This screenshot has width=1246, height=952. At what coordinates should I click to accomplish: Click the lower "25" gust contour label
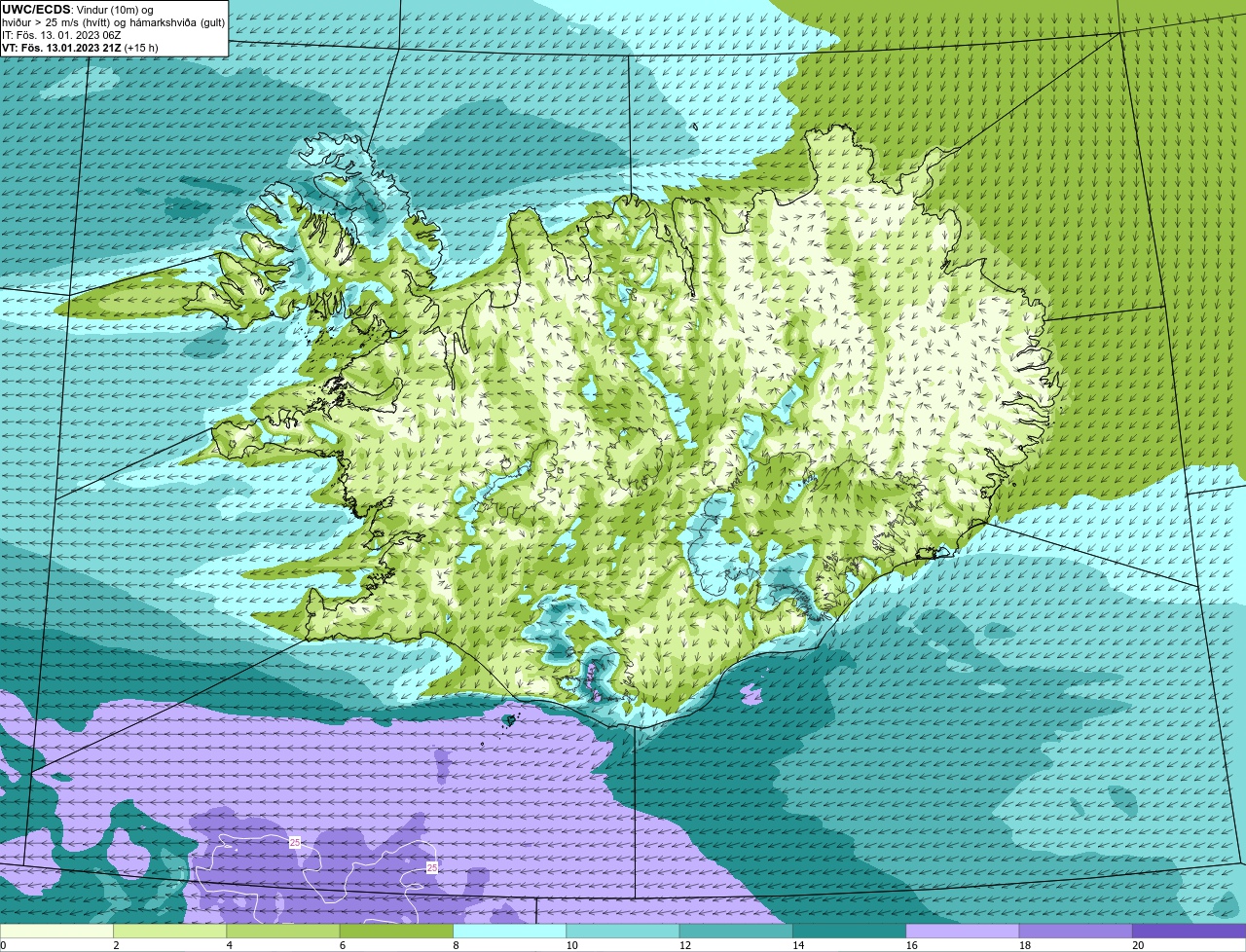pos(432,866)
